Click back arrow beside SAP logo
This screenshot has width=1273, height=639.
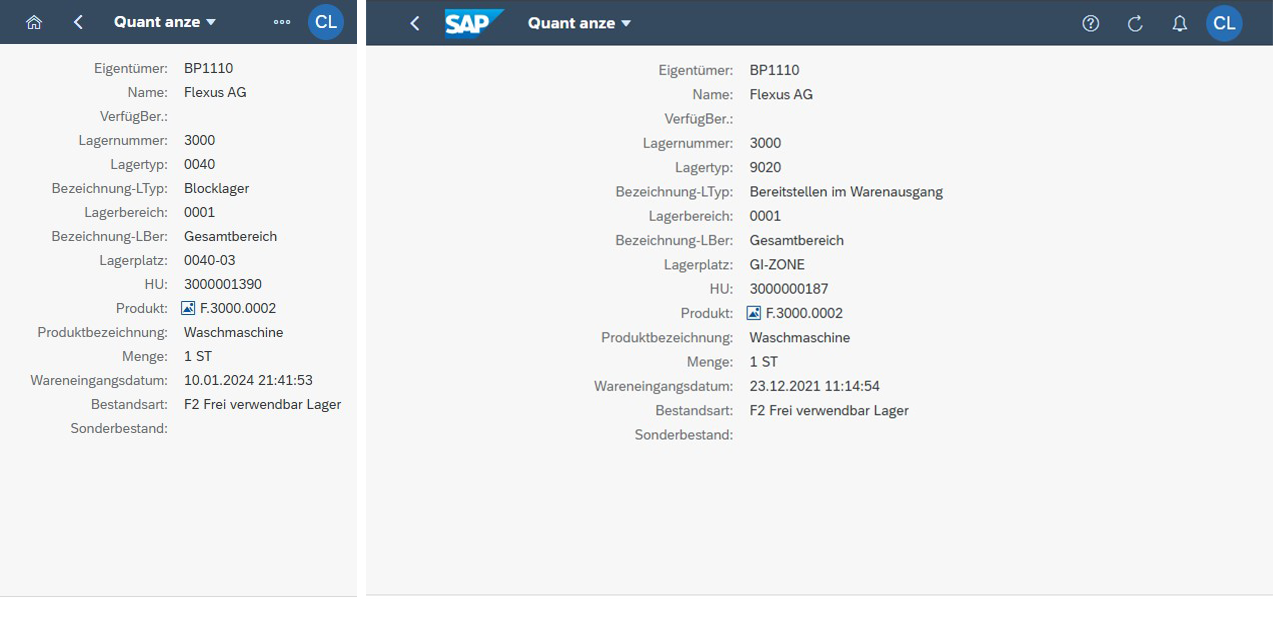click(x=415, y=23)
